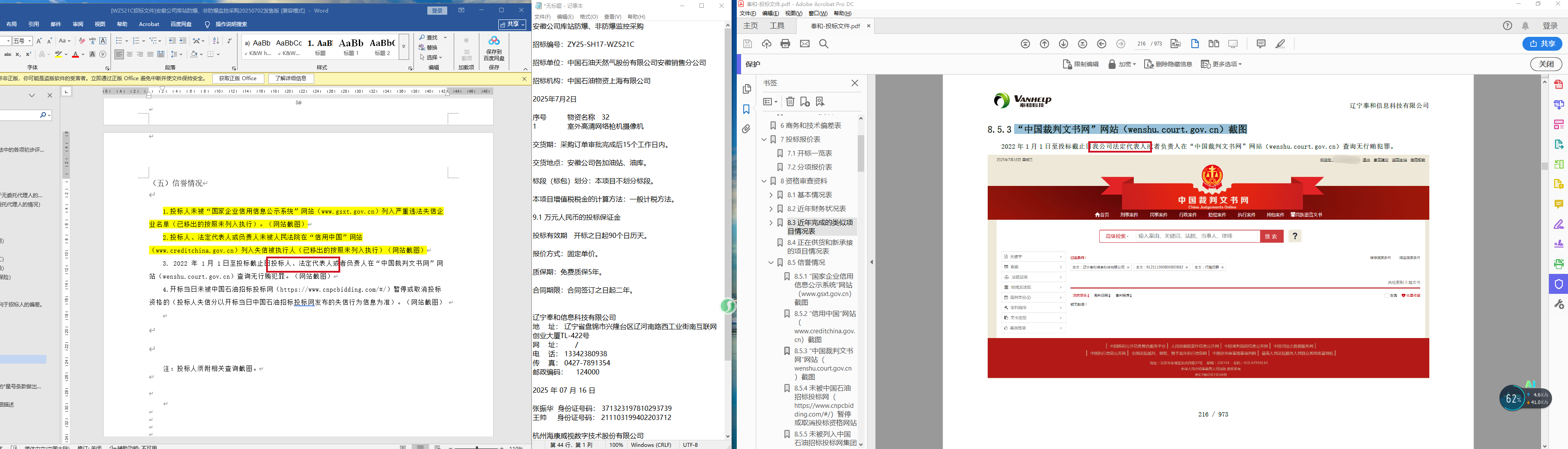Toggle subscript formatting in Word
This screenshot has width=1568, height=449.
pyautogui.click(x=18, y=54)
